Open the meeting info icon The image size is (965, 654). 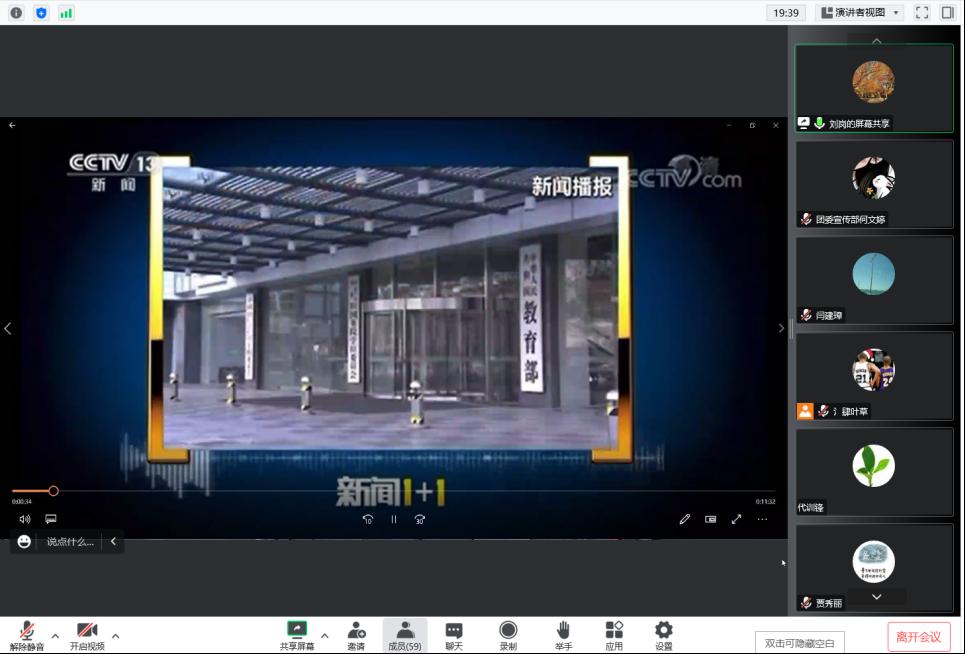click(x=17, y=12)
